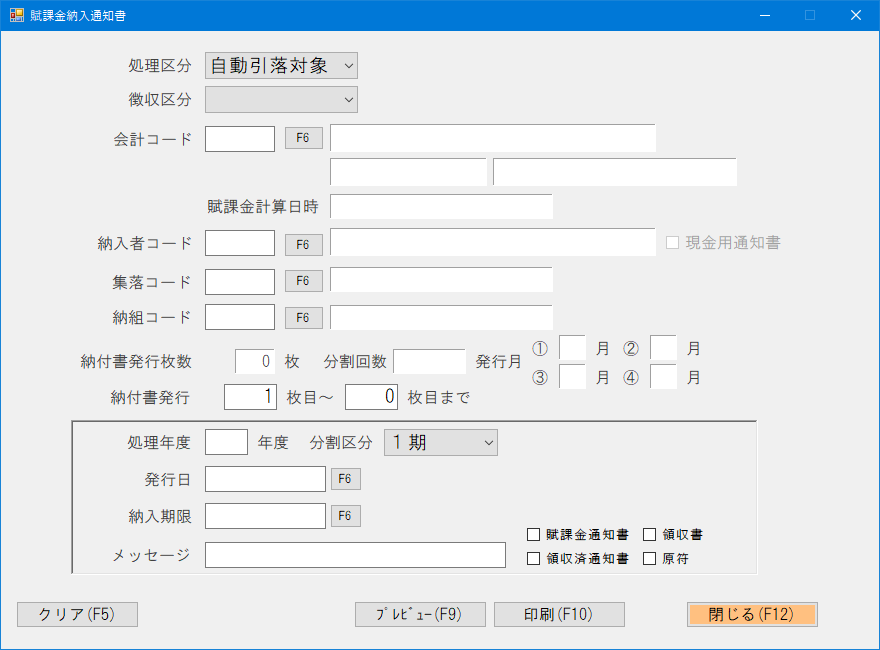The height and width of the screenshot is (650, 880).
Task: Click the クリア(F5) button
Action: (x=77, y=615)
